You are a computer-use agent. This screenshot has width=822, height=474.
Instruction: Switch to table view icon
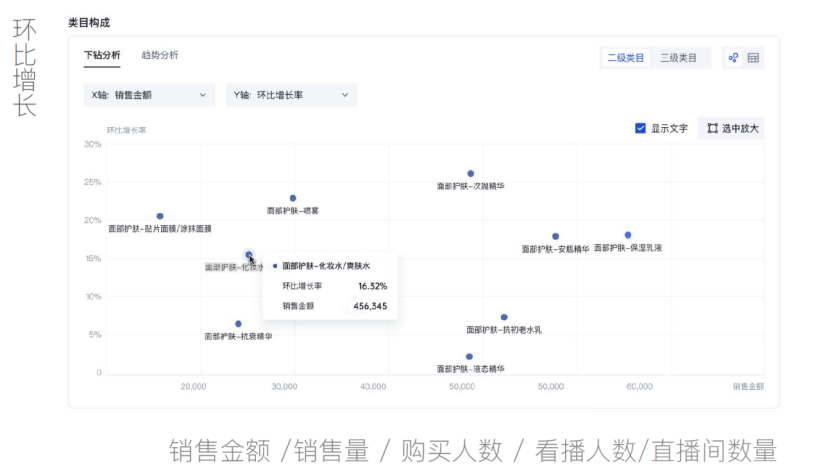(x=753, y=58)
